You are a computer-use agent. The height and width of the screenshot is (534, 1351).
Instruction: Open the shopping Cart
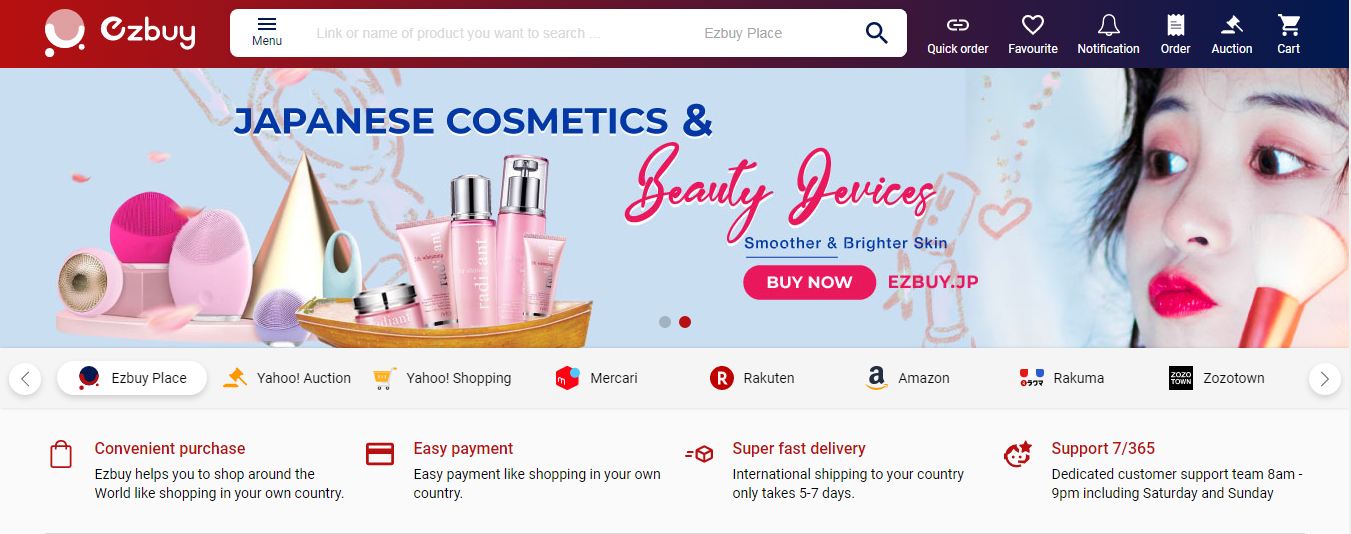(1289, 24)
